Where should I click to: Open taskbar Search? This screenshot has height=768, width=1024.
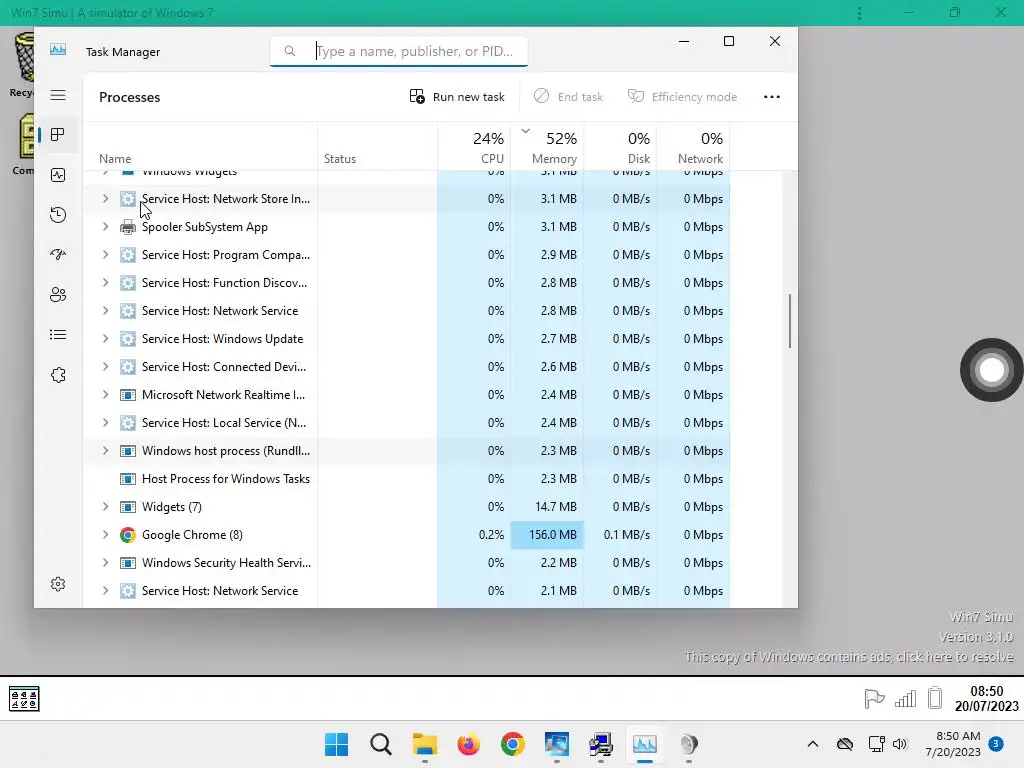click(x=381, y=744)
